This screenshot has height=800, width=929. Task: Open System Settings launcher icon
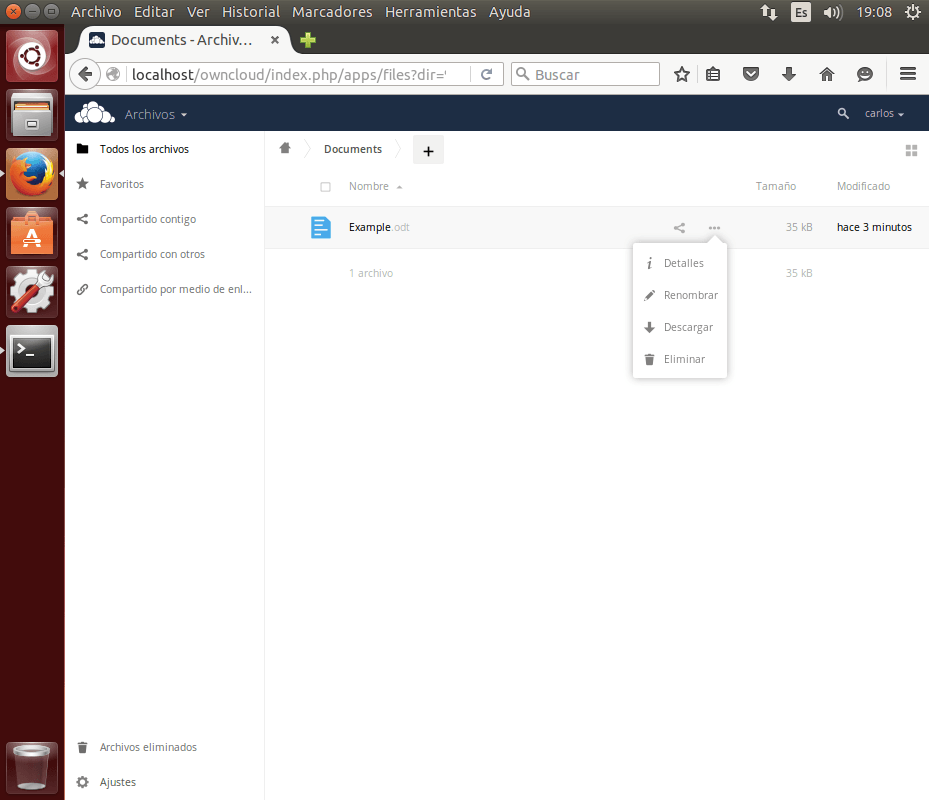32,292
